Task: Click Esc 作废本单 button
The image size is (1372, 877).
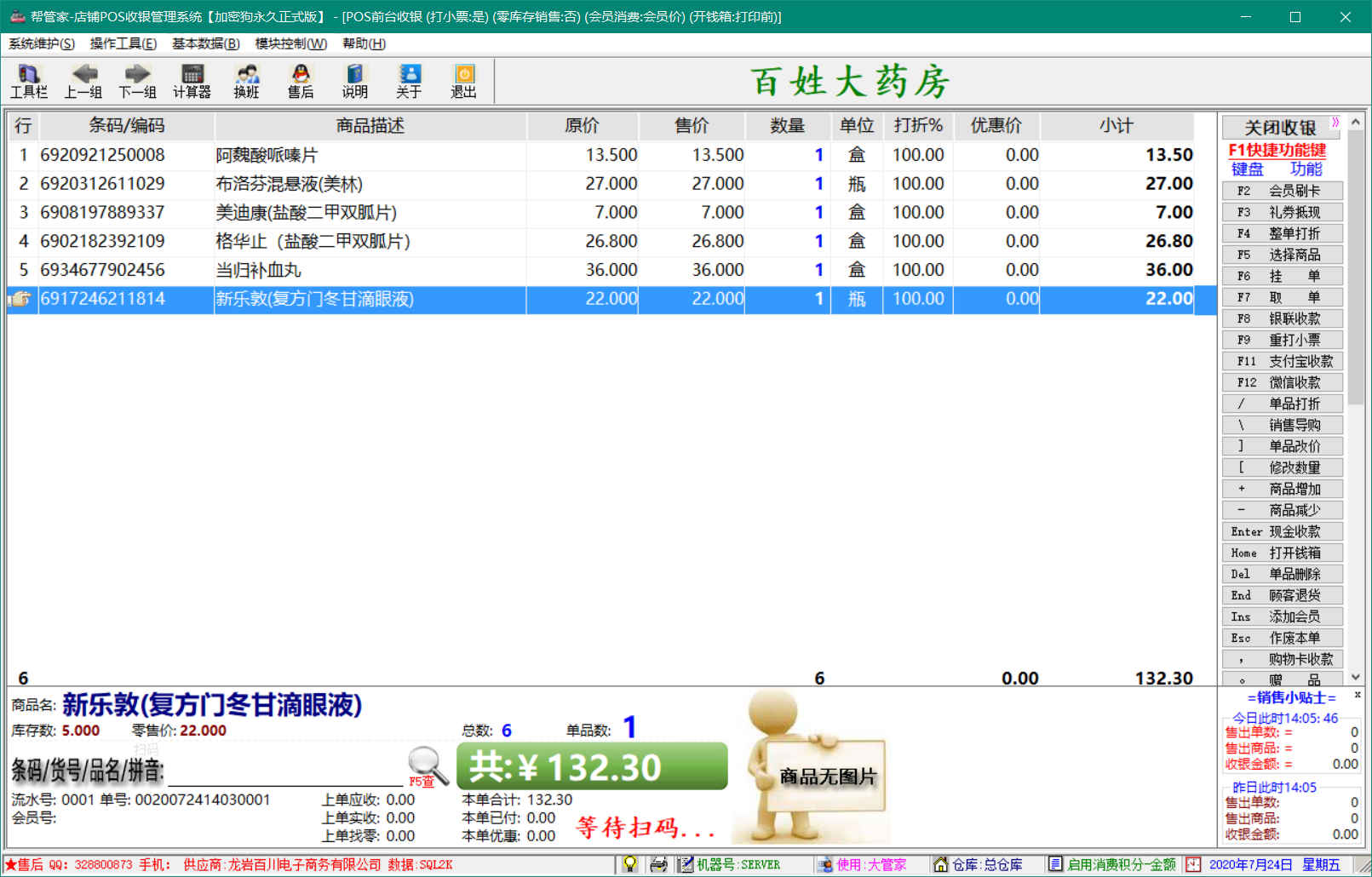Action: pos(1283,638)
